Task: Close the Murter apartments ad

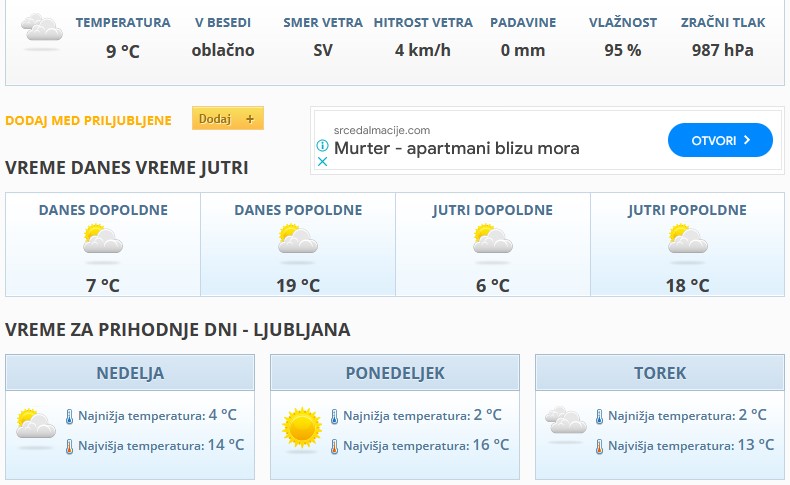Action: (x=322, y=160)
